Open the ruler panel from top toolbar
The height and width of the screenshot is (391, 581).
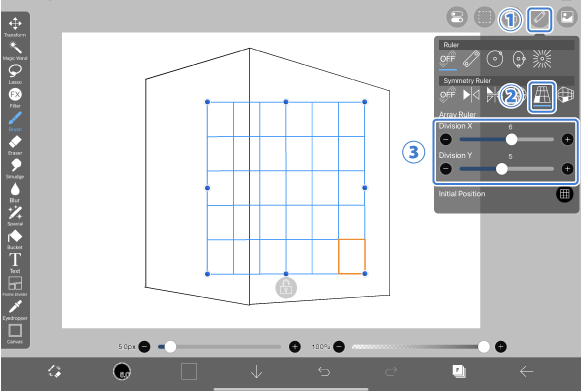tap(540, 19)
